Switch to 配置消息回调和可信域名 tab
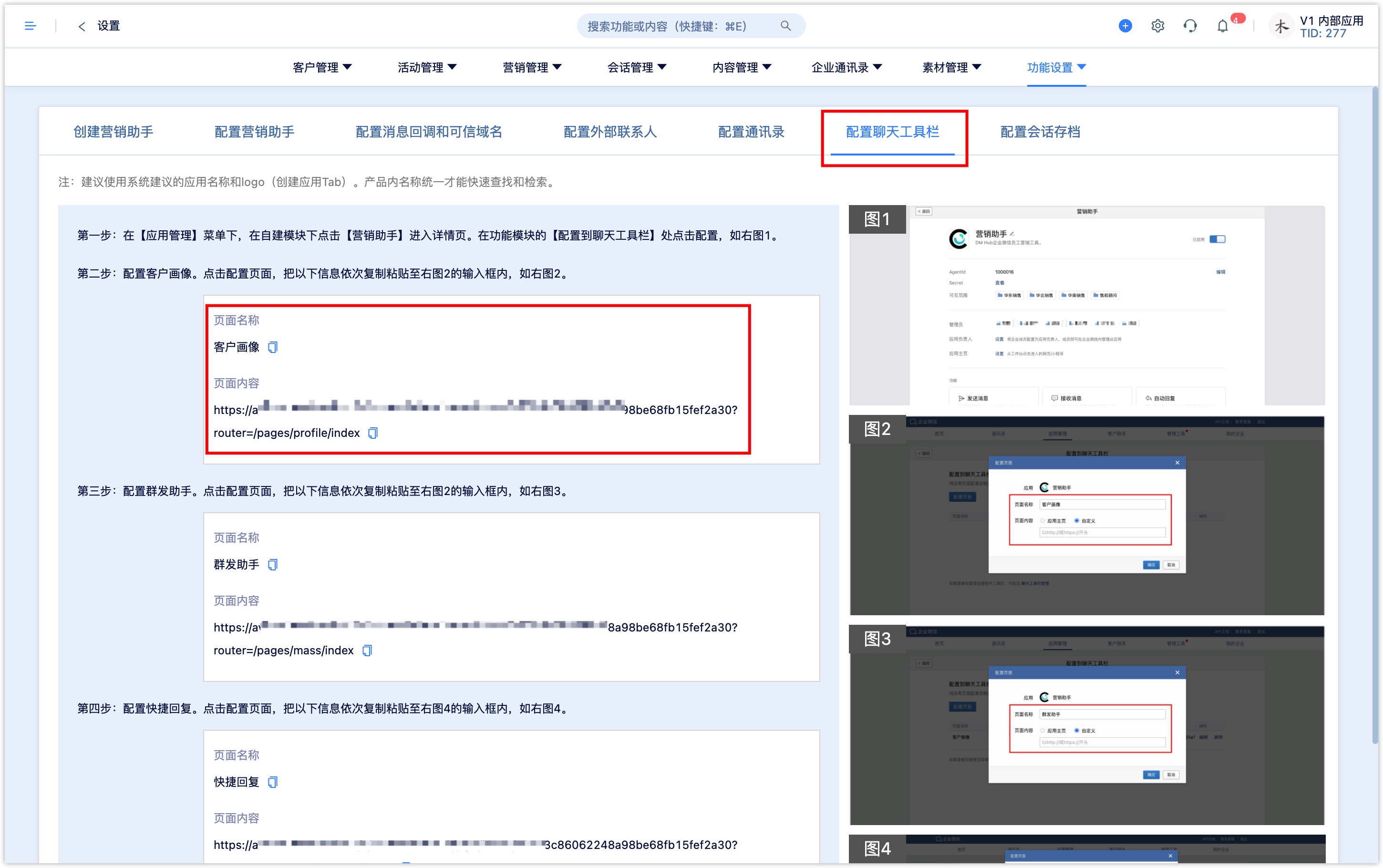1383x868 pixels. click(x=429, y=132)
